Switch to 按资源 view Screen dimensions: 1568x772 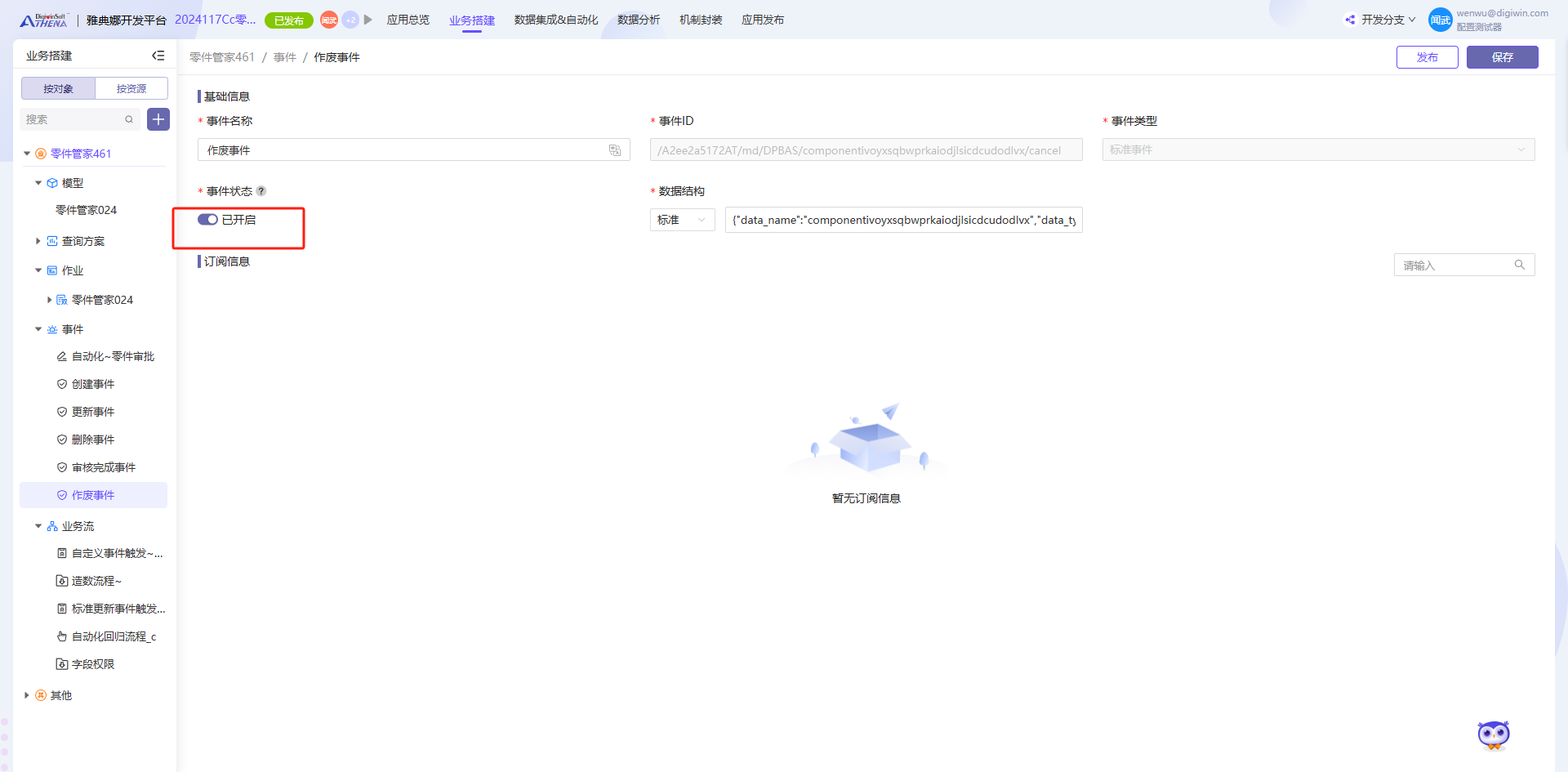(x=131, y=88)
